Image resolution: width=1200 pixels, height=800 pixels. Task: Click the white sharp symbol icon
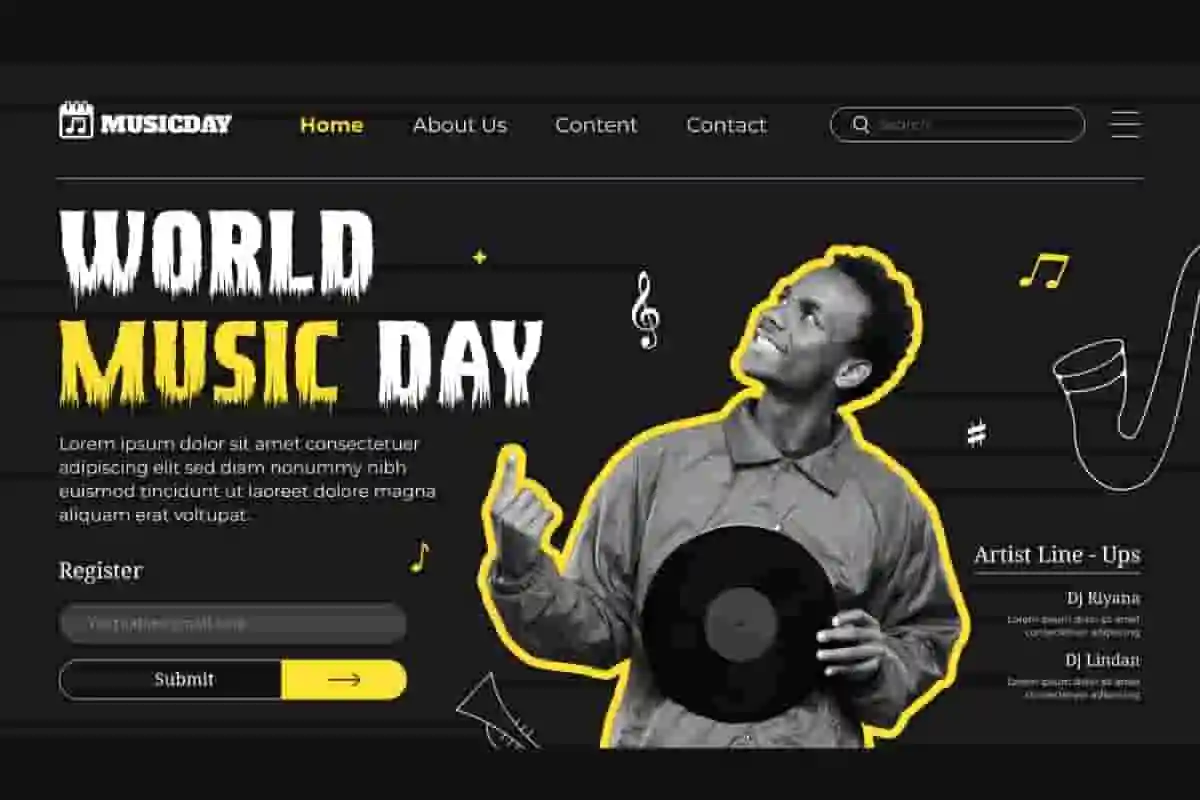pyautogui.click(x=977, y=433)
